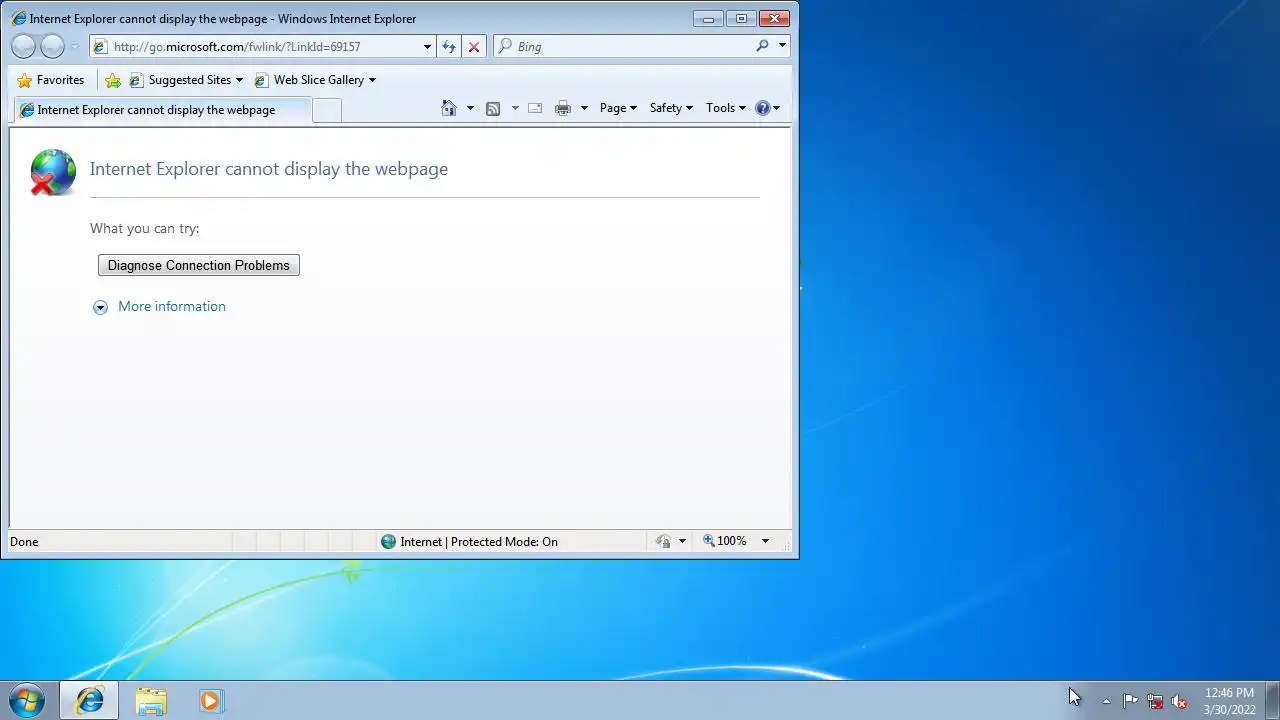The width and height of the screenshot is (1280, 720).
Task: Open the recent pages dropdown arrow
Action: pyautogui.click(x=74, y=47)
